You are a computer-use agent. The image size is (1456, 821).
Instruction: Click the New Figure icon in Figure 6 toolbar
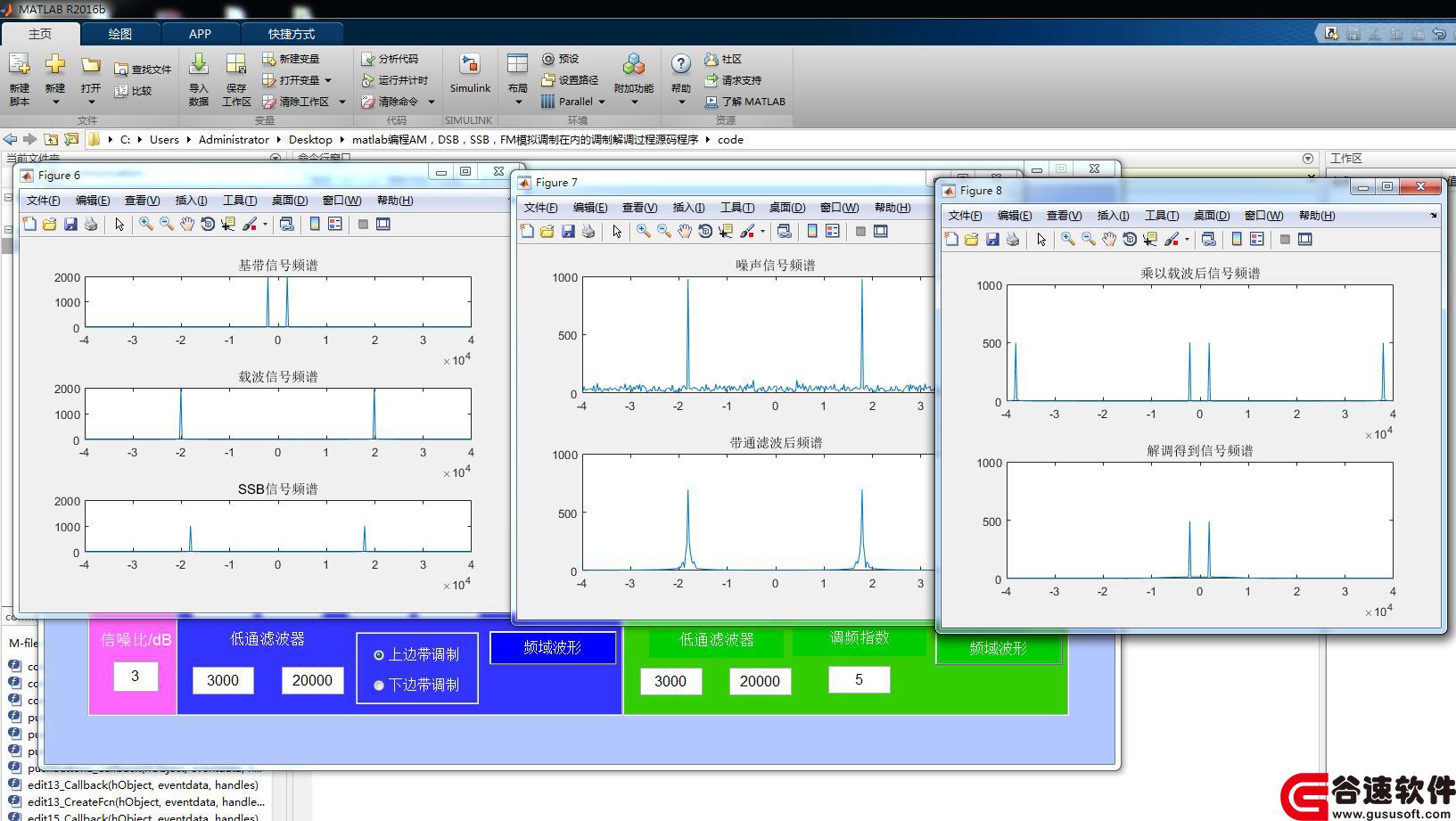tap(29, 224)
